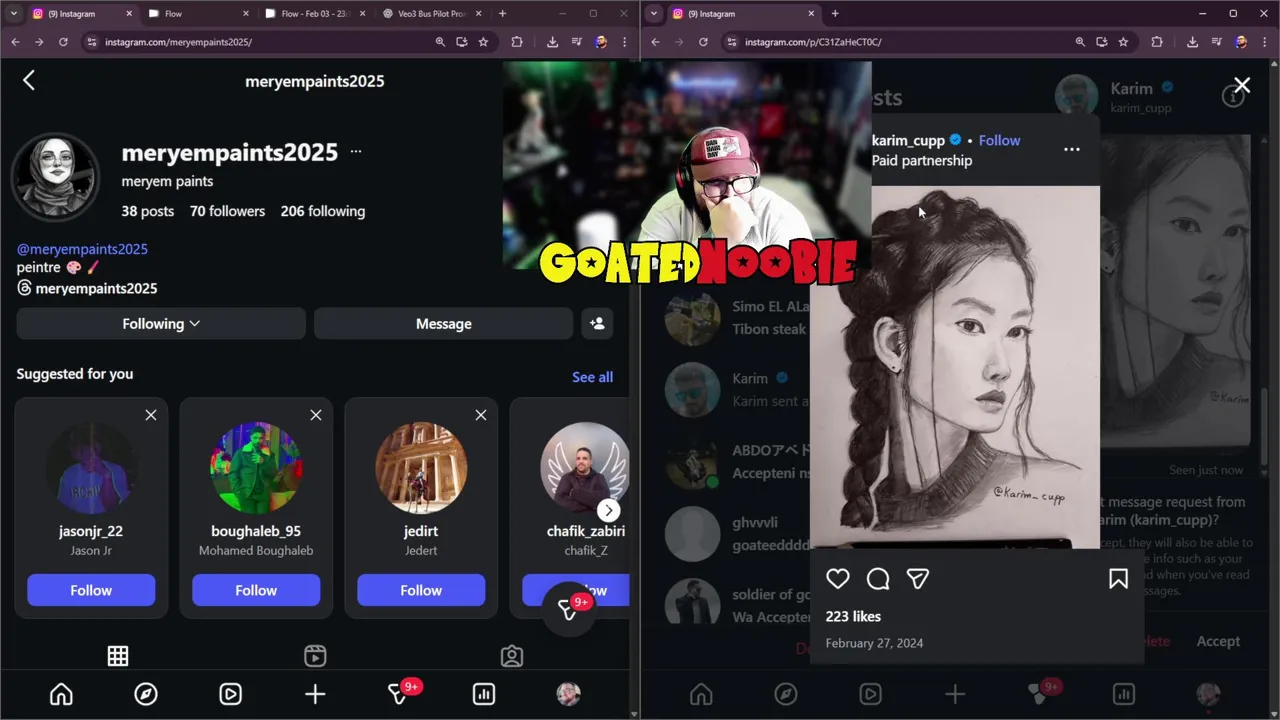Create new post with plus icon
This screenshot has width=1280, height=720.
[315, 694]
